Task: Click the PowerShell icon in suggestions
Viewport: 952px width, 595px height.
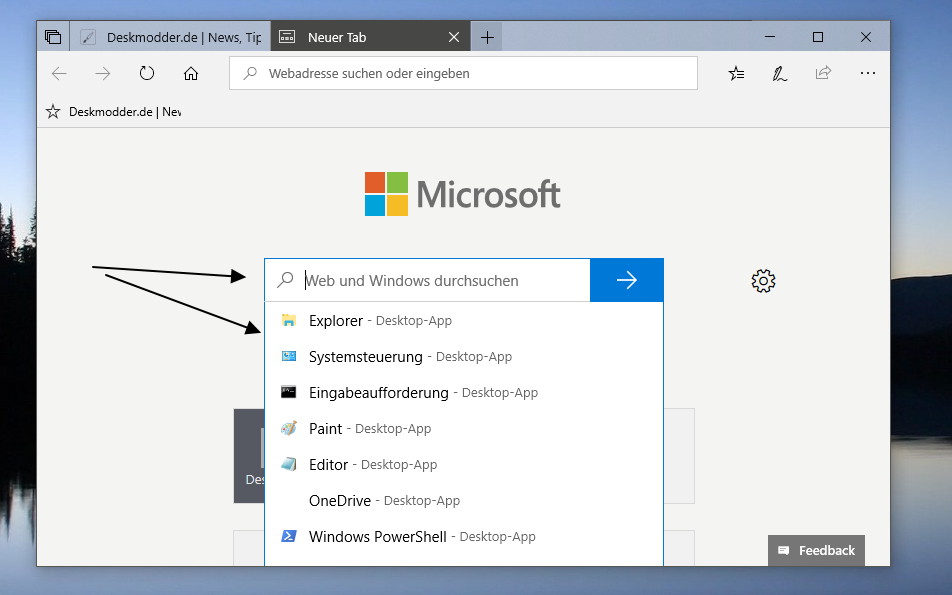Action: pyautogui.click(x=288, y=536)
